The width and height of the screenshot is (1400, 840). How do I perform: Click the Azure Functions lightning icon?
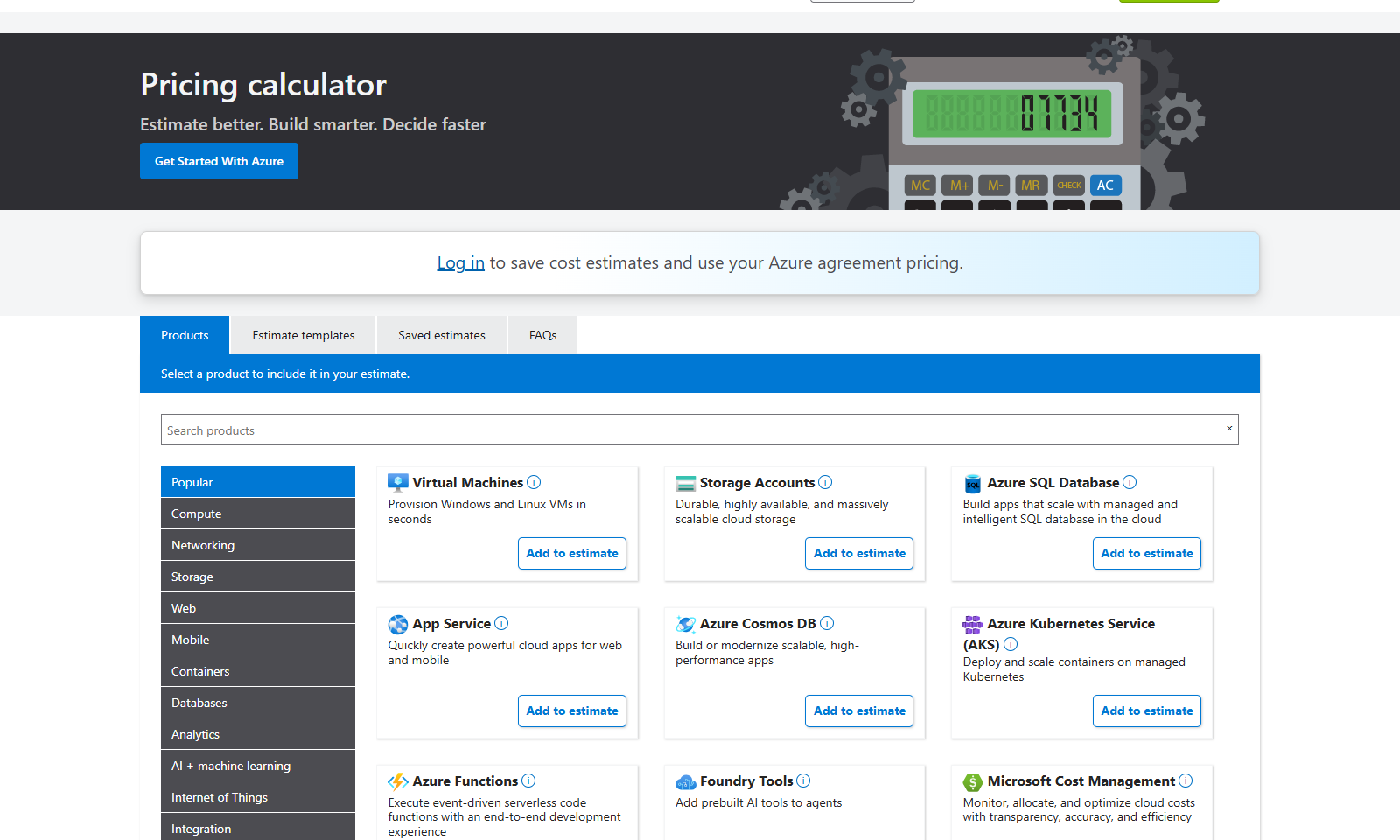(x=398, y=781)
